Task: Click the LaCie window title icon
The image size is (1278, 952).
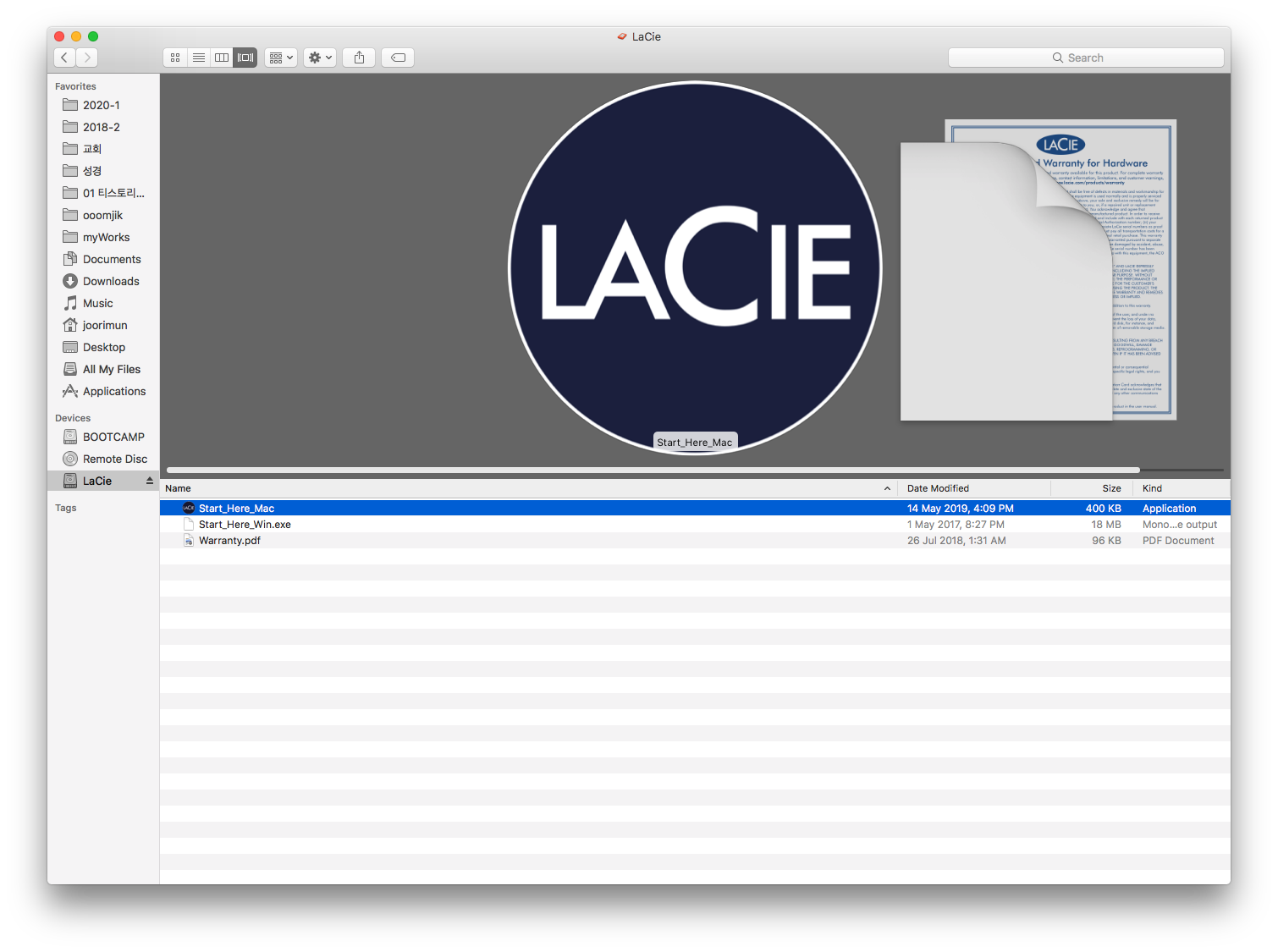Action: [x=622, y=36]
